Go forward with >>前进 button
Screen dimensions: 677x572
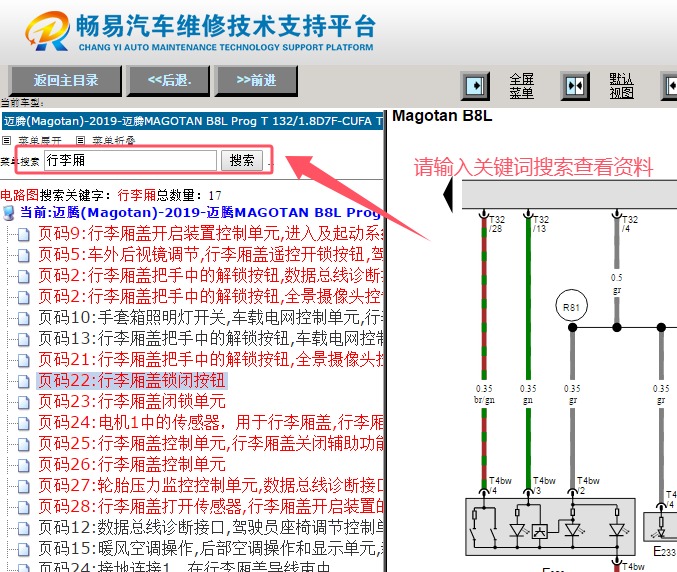point(256,80)
